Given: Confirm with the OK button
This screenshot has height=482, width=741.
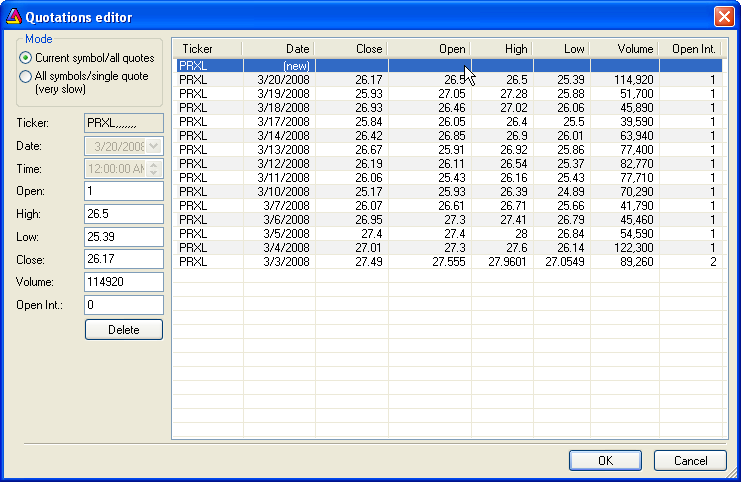Looking at the screenshot, I should click(605, 461).
